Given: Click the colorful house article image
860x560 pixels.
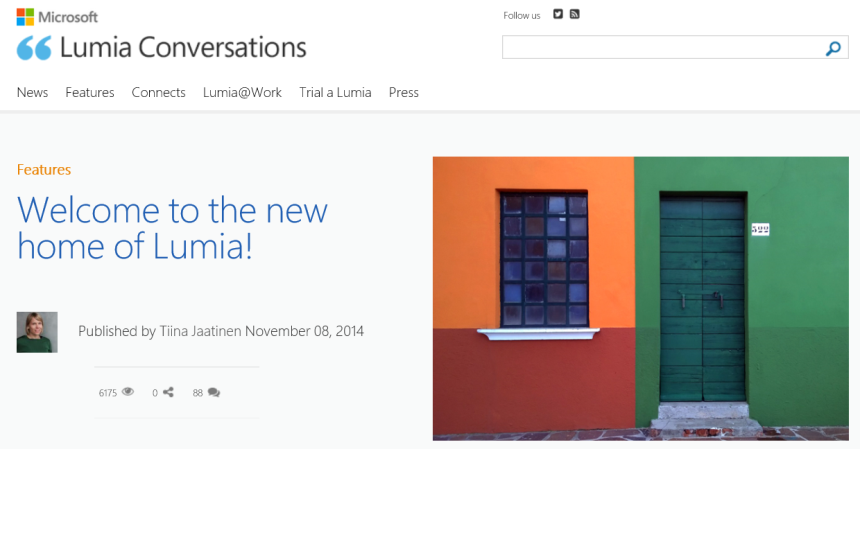Looking at the screenshot, I should (x=641, y=298).
